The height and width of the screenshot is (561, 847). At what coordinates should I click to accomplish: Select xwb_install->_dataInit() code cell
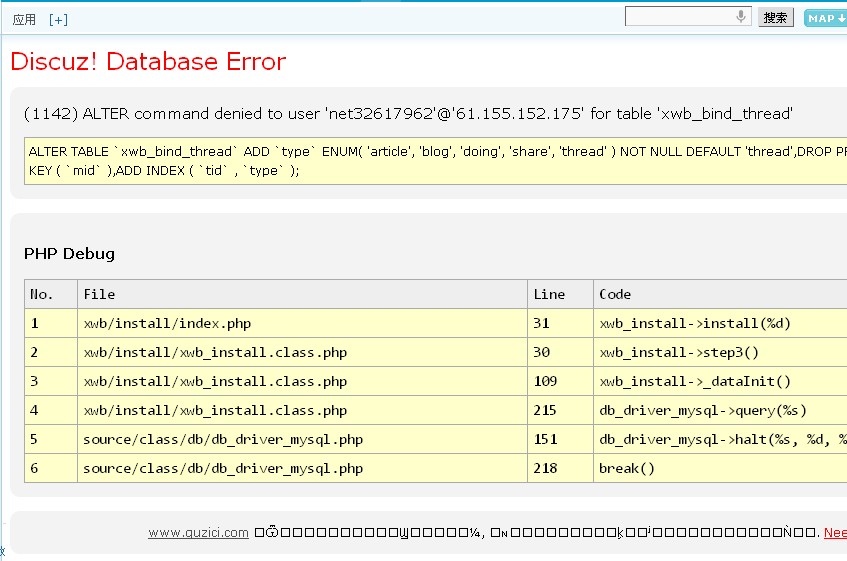coord(721,382)
